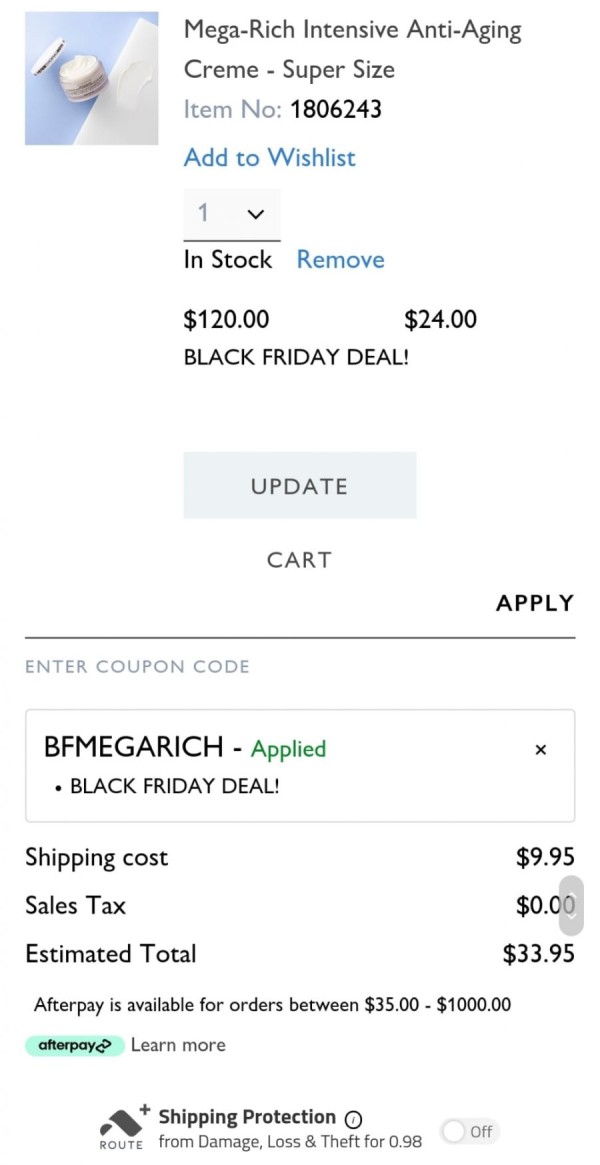Open the Shipping Protection info icon

coord(354,1118)
